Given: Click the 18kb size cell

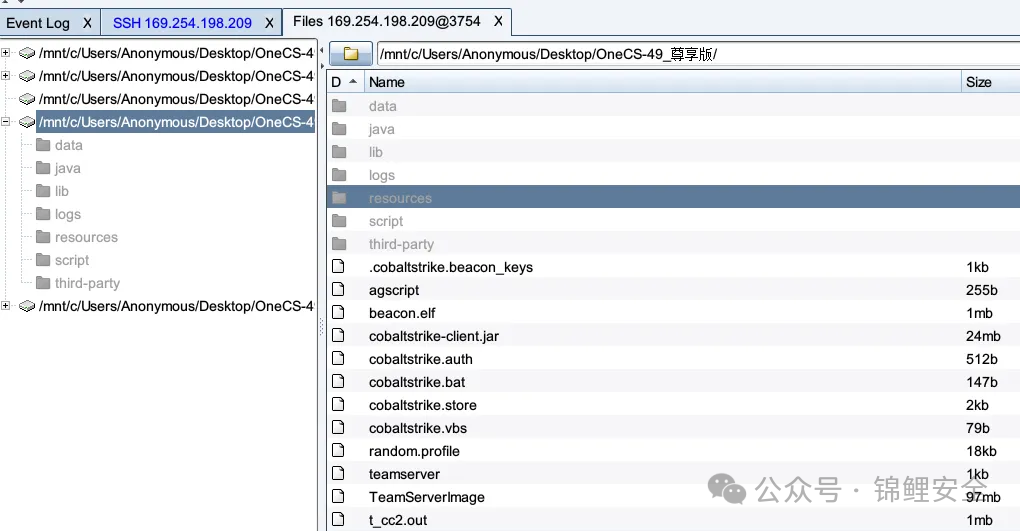Looking at the screenshot, I should 981,451.
